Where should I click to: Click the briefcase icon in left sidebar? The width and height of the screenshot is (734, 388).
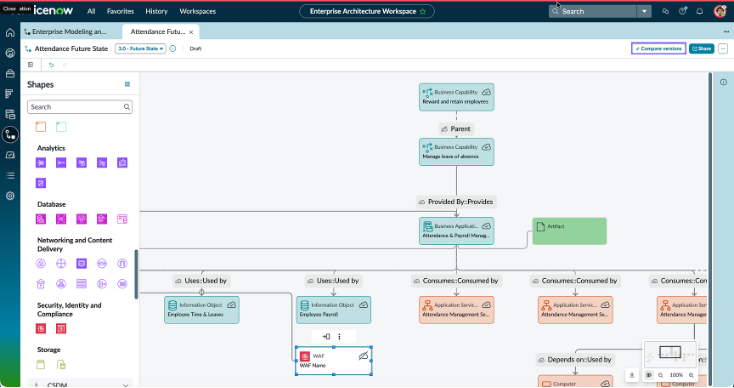click(x=10, y=73)
